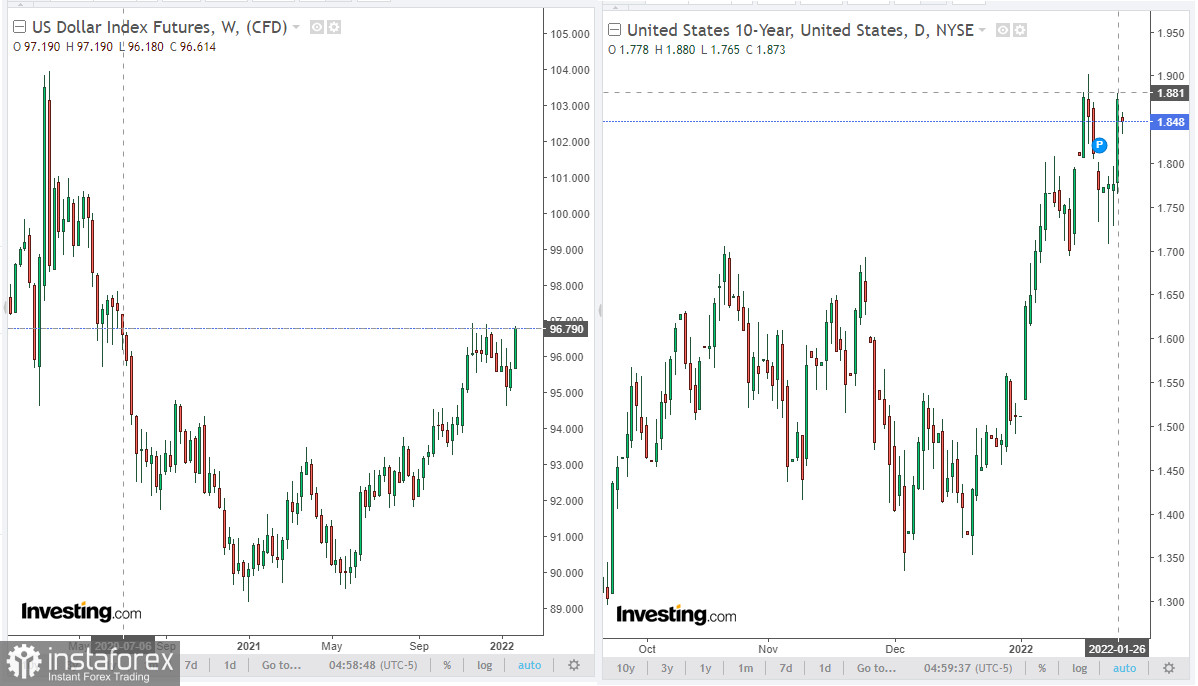
Task: Toggle visibility eye on US Dollar Index chart
Action: click(x=316, y=28)
